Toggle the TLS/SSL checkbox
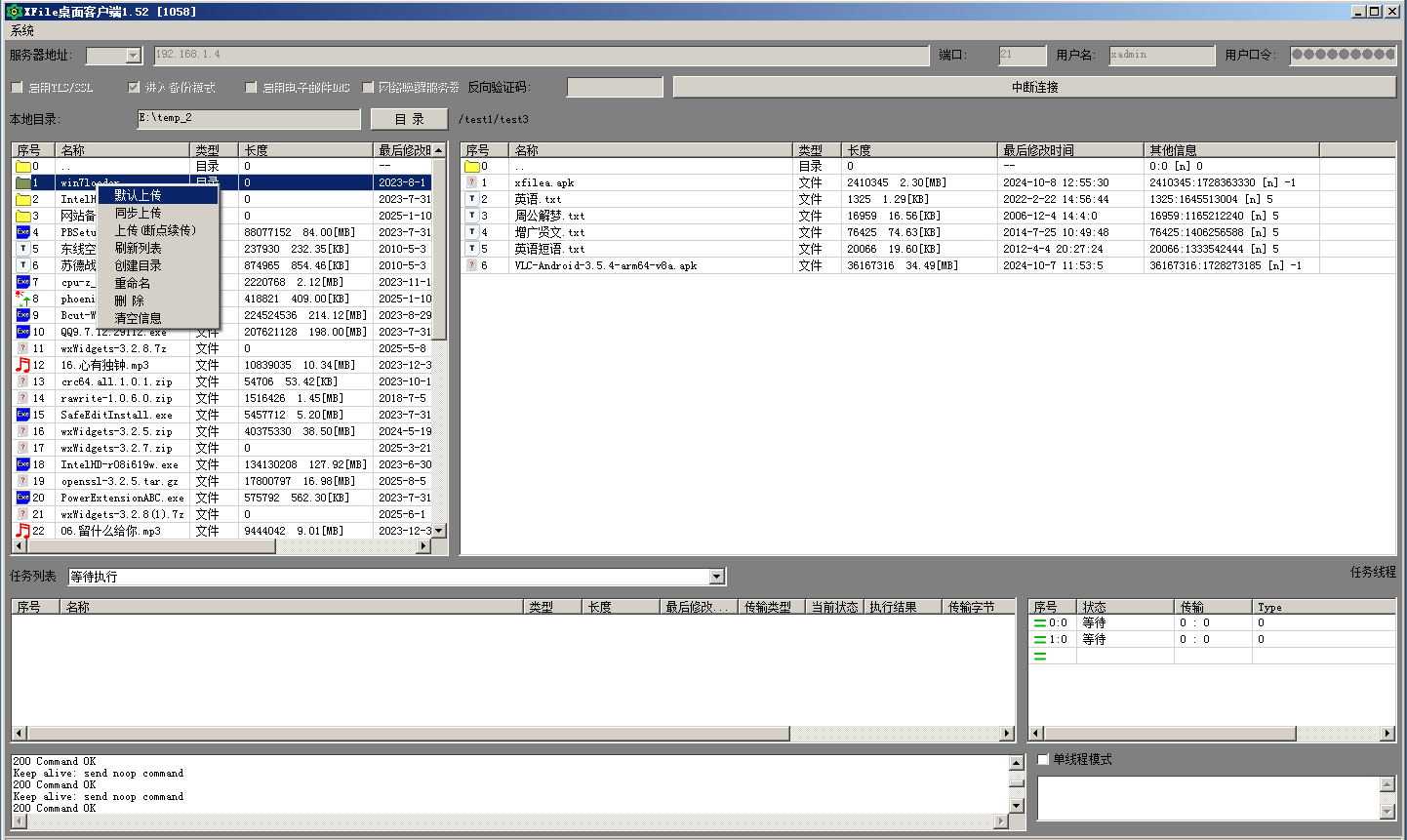The image size is (1407, 840). click(x=17, y=88)
